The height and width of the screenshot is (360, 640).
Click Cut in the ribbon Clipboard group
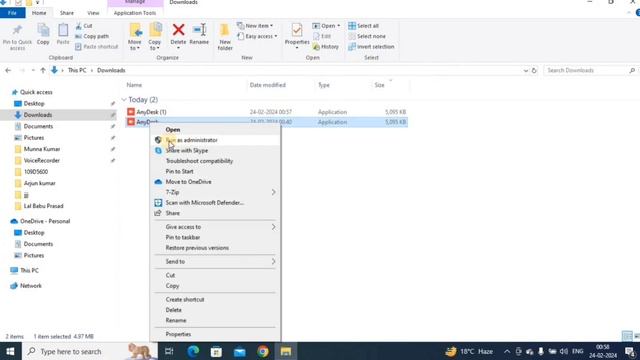tap(84, 26)
